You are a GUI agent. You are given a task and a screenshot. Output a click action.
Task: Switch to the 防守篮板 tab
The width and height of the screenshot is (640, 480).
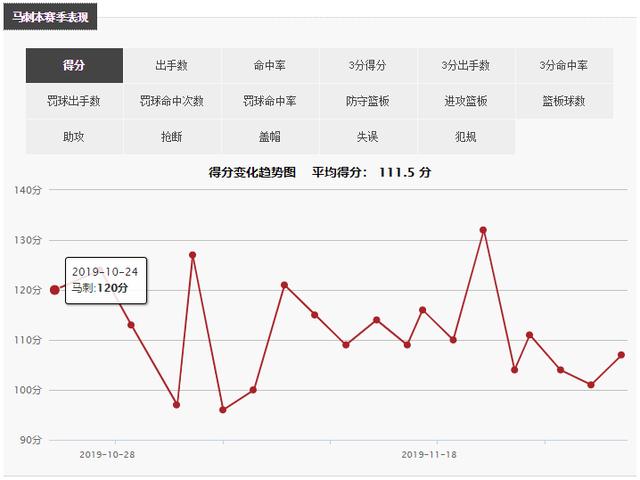[368, 101]
